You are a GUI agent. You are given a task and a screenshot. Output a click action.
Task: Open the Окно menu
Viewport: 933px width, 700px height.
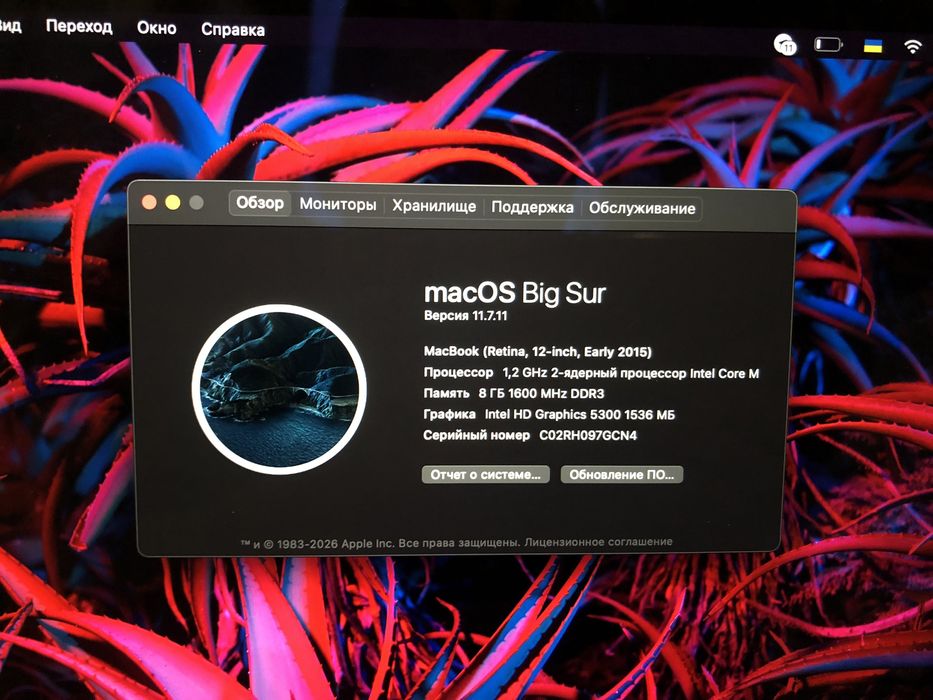click(x=156, y=28)
